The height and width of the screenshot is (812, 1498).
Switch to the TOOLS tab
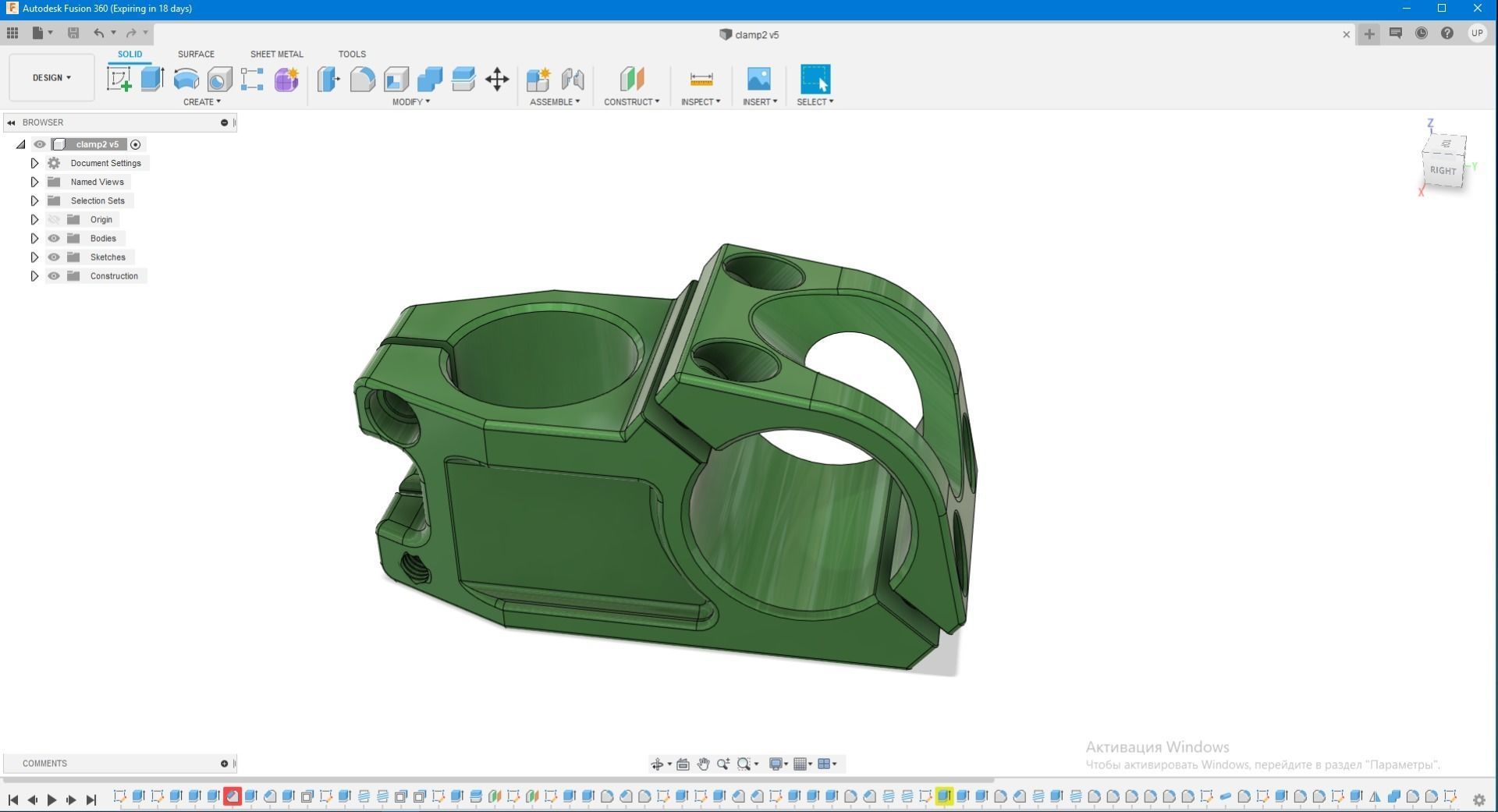[x=352, y=54]
